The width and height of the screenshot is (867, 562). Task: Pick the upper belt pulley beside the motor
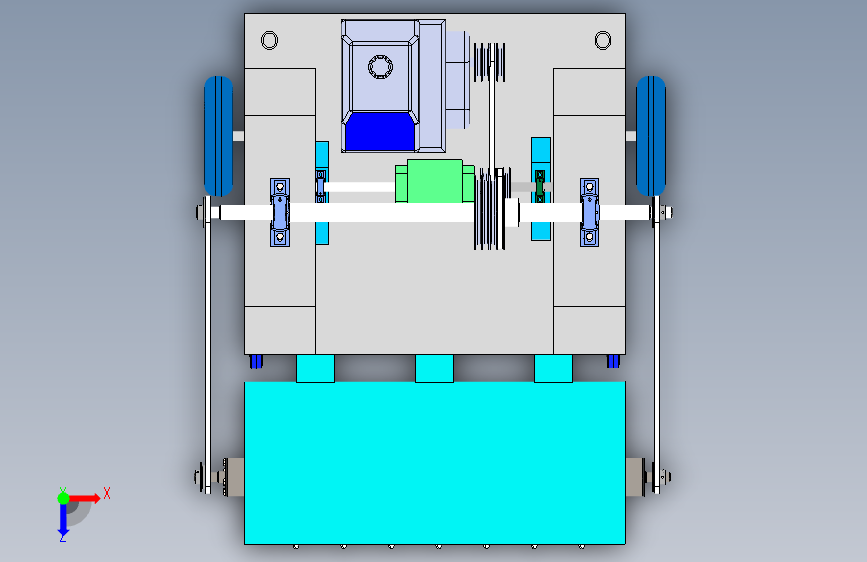coord(489,63)
